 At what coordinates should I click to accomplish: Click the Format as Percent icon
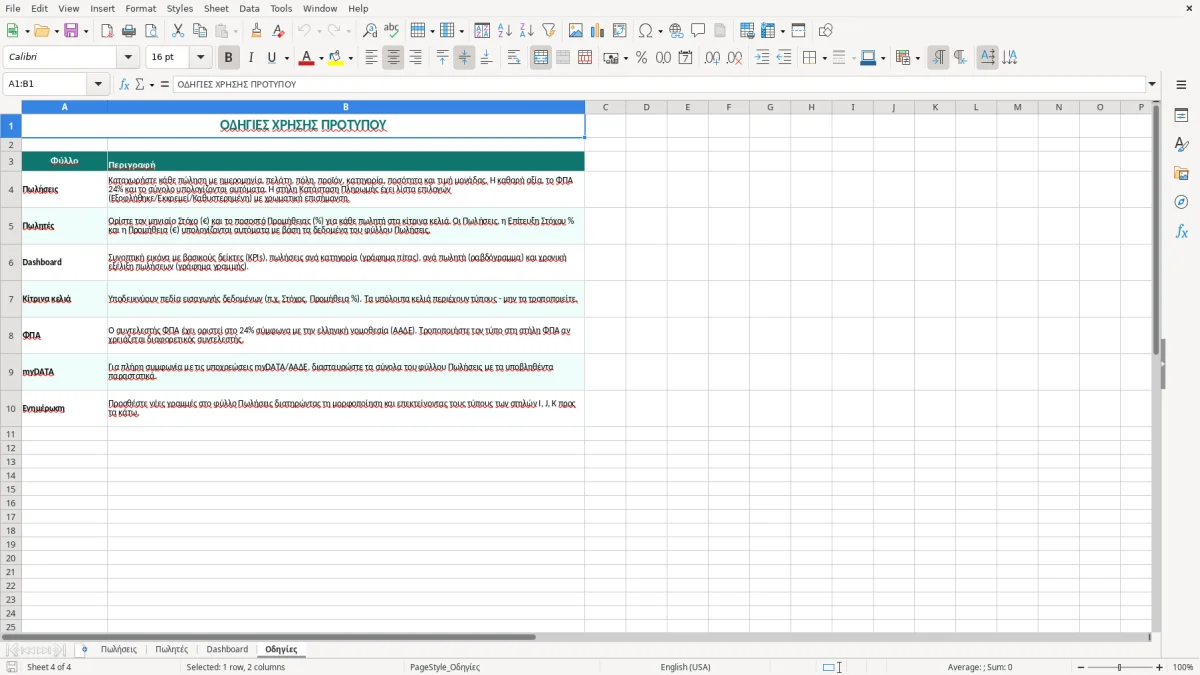(x=642, y=58)
